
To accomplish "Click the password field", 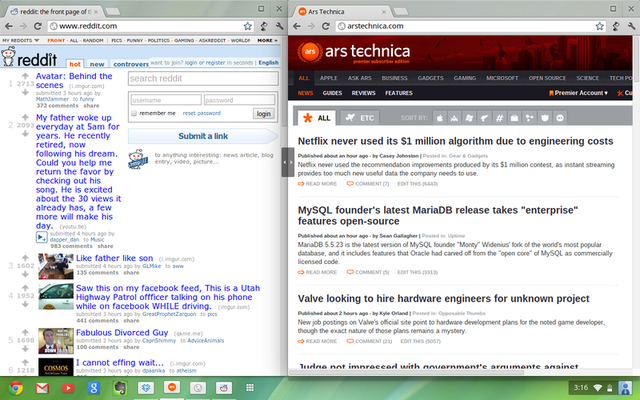I will tap(240, 100).
